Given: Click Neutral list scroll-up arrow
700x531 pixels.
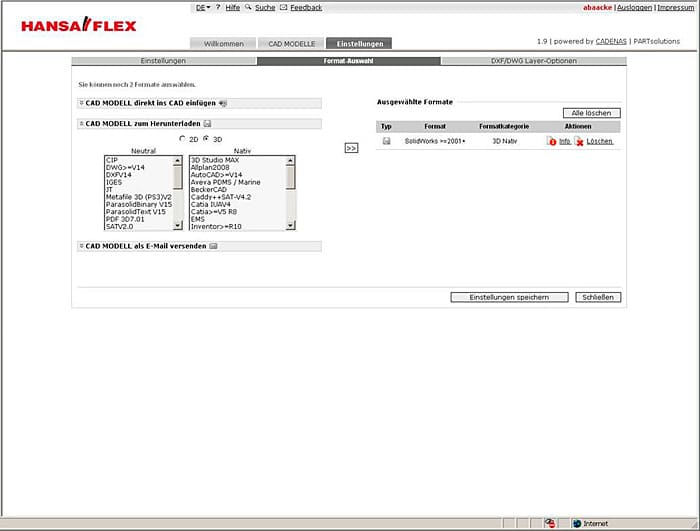Looking at the screenshot, I should tap(178, 160).
